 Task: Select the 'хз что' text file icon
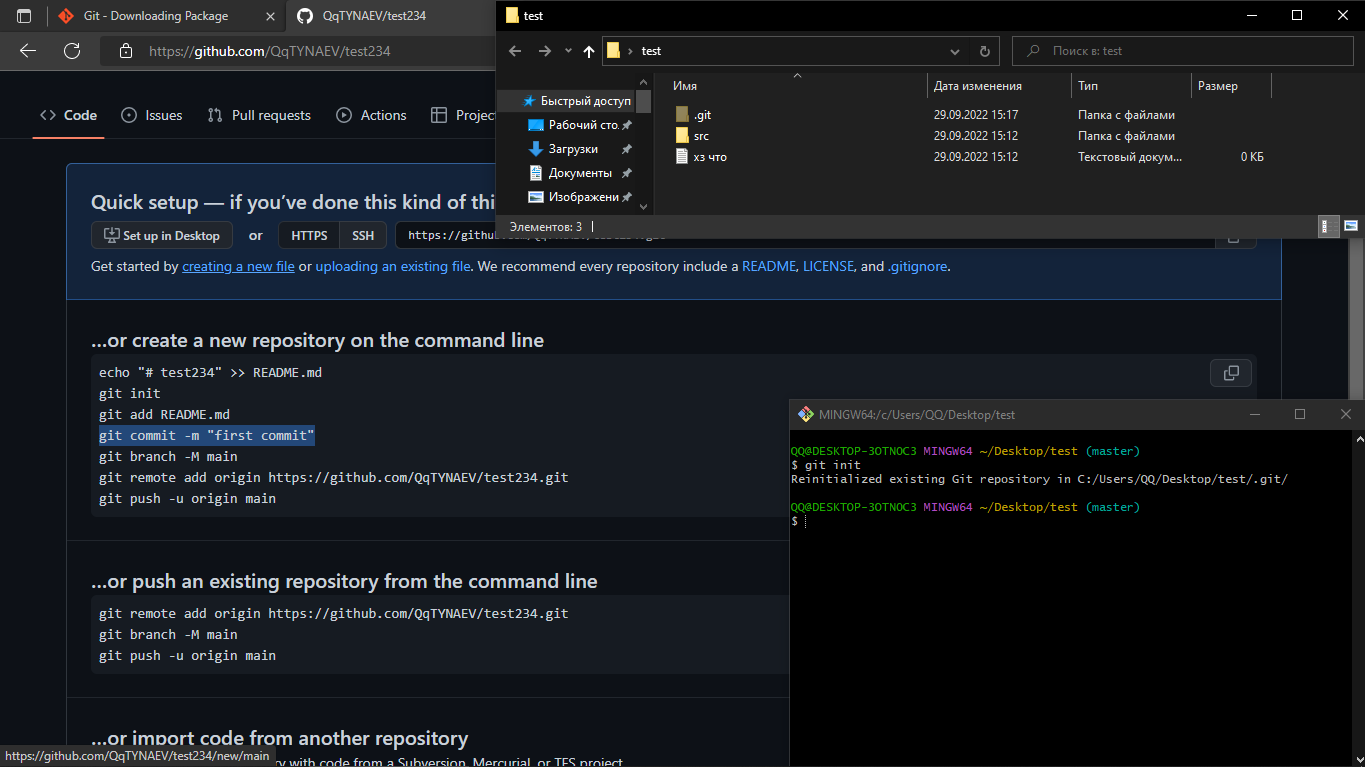[x=682, y=157]
